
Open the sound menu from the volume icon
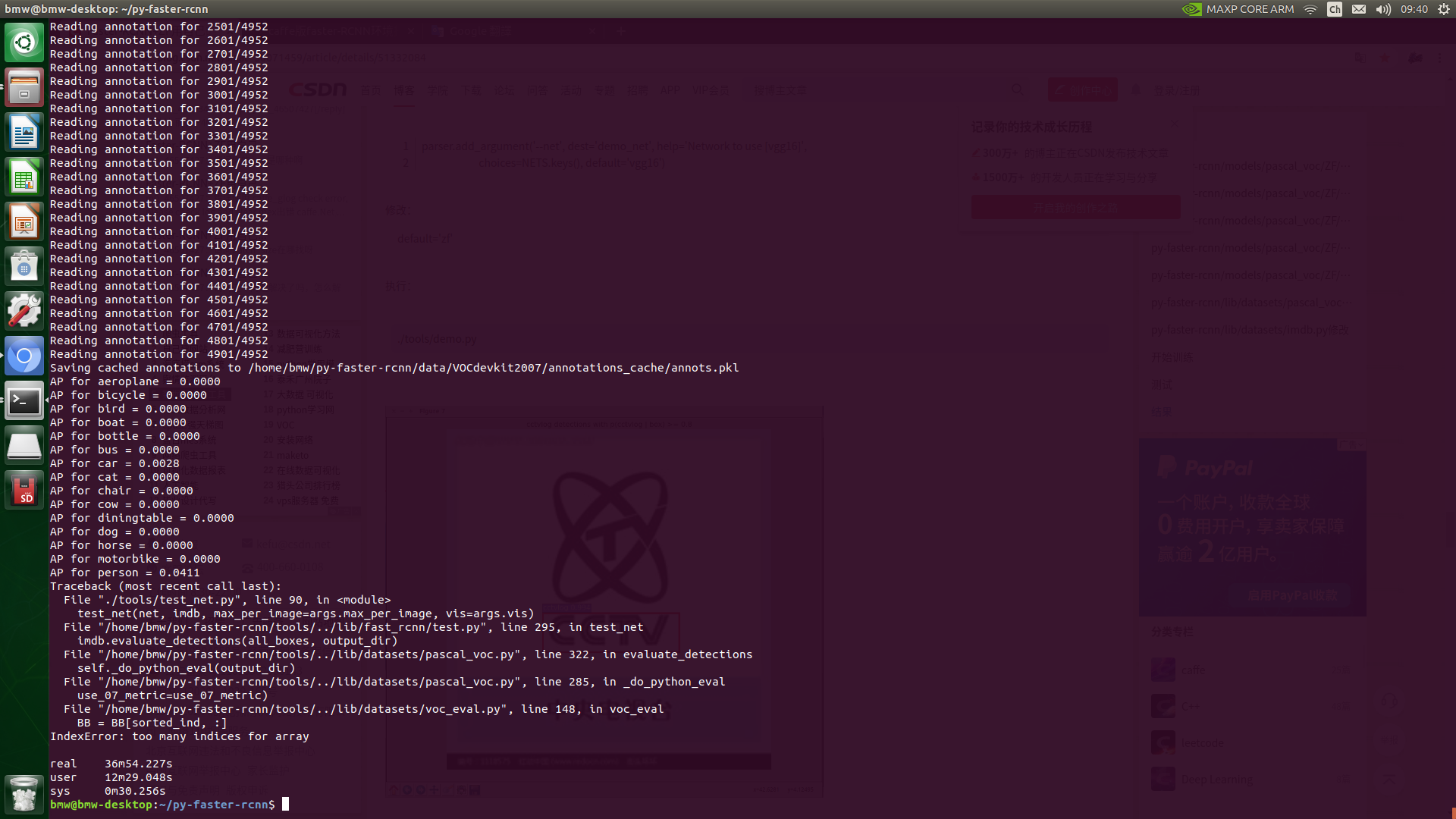coord(1382,9)
